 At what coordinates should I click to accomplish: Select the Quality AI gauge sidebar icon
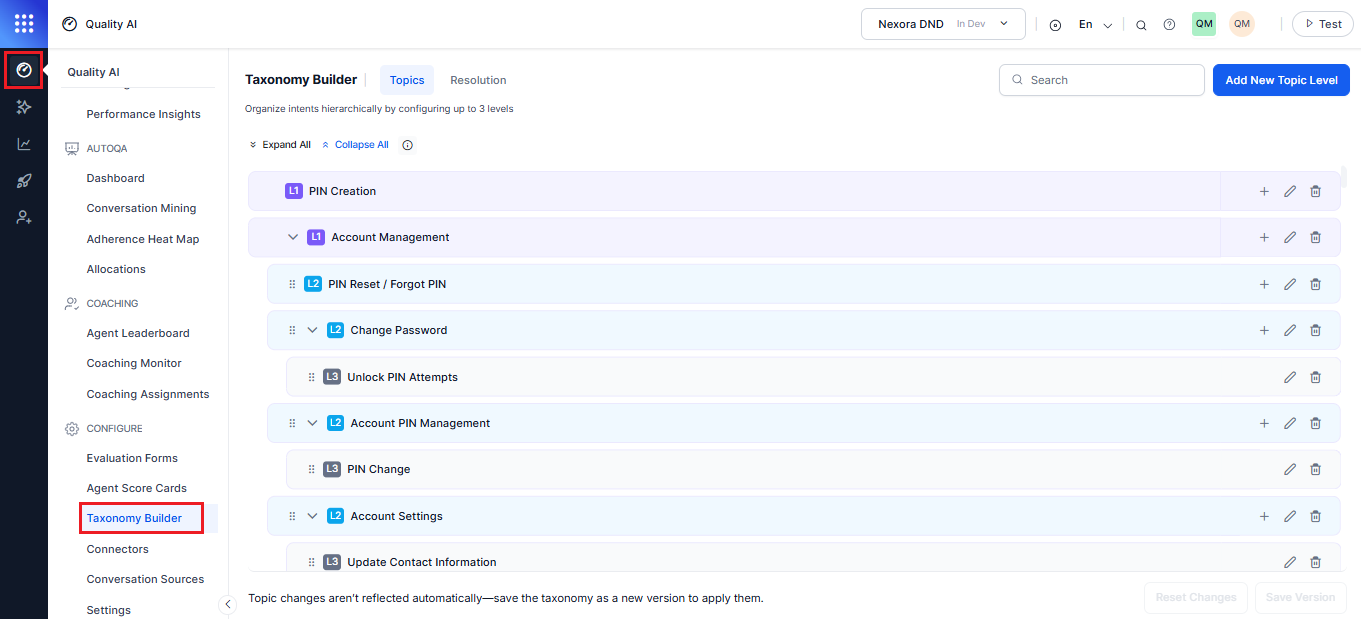[x=24, y=70]
